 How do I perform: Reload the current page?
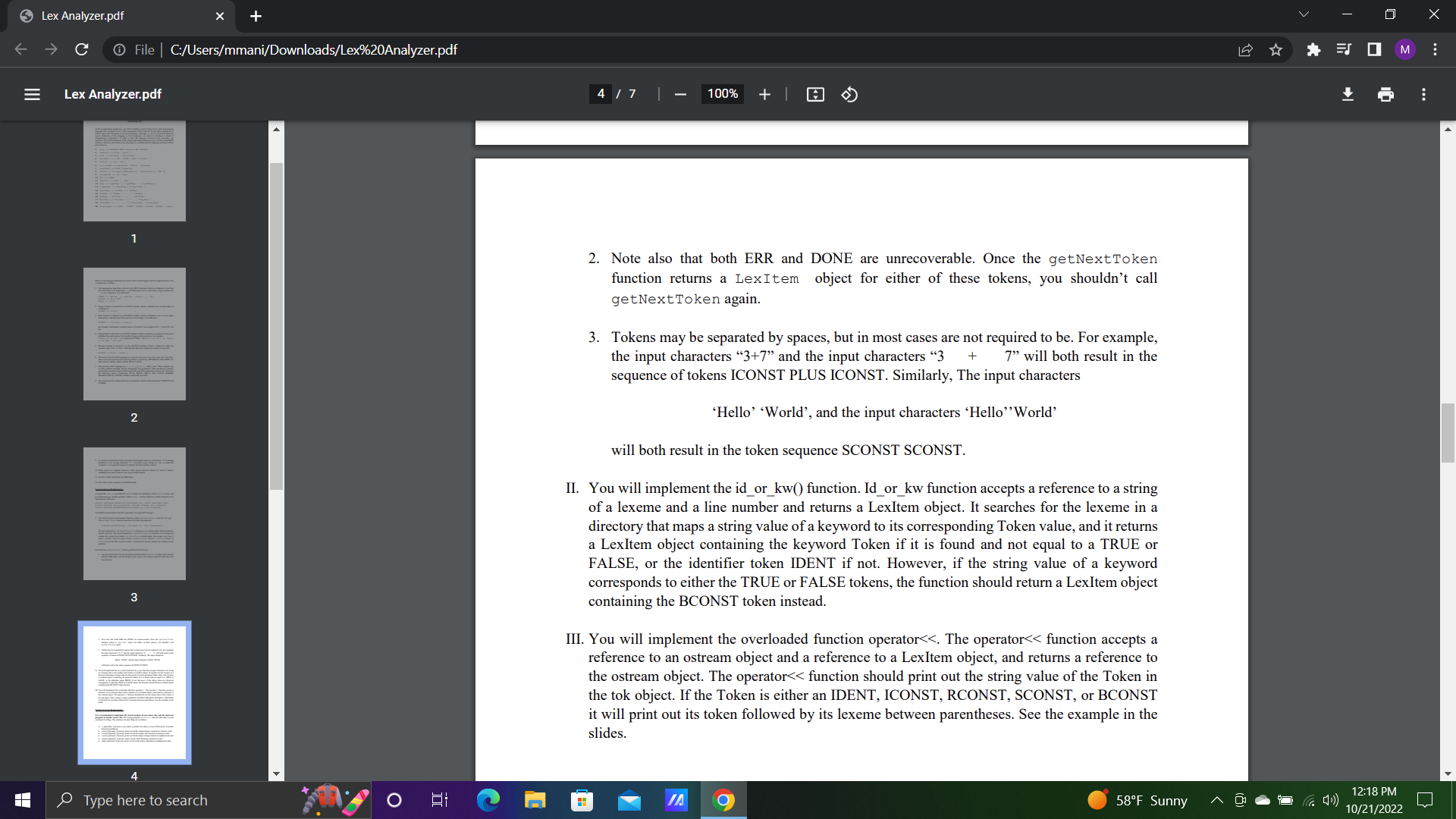(x=82, y=50)
